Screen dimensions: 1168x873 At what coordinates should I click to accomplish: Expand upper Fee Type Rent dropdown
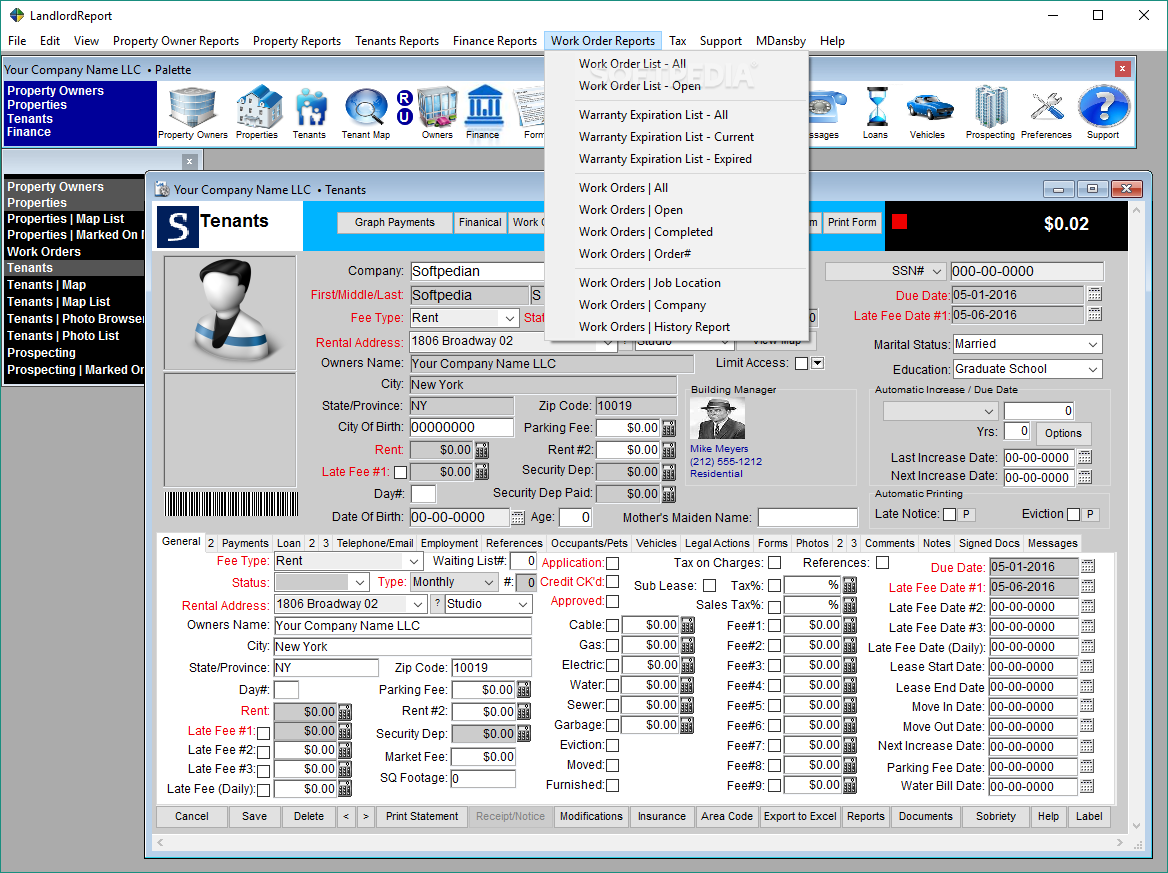[x=510, y=318]
